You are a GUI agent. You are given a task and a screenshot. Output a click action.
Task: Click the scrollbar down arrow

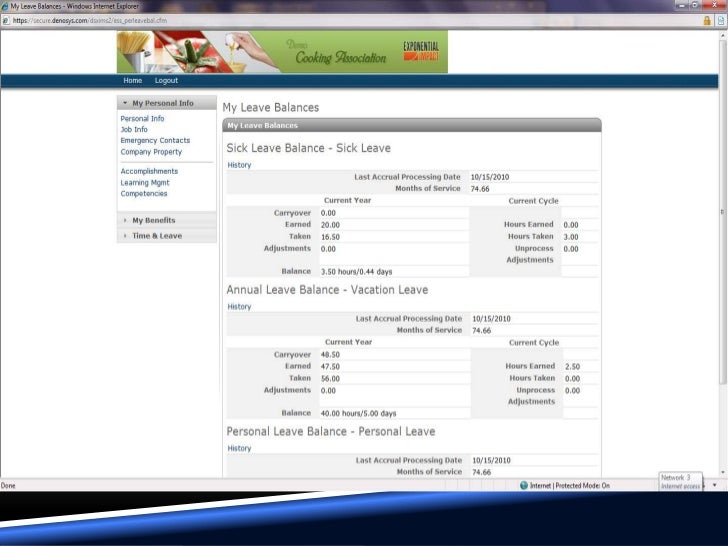coord(722,472)
